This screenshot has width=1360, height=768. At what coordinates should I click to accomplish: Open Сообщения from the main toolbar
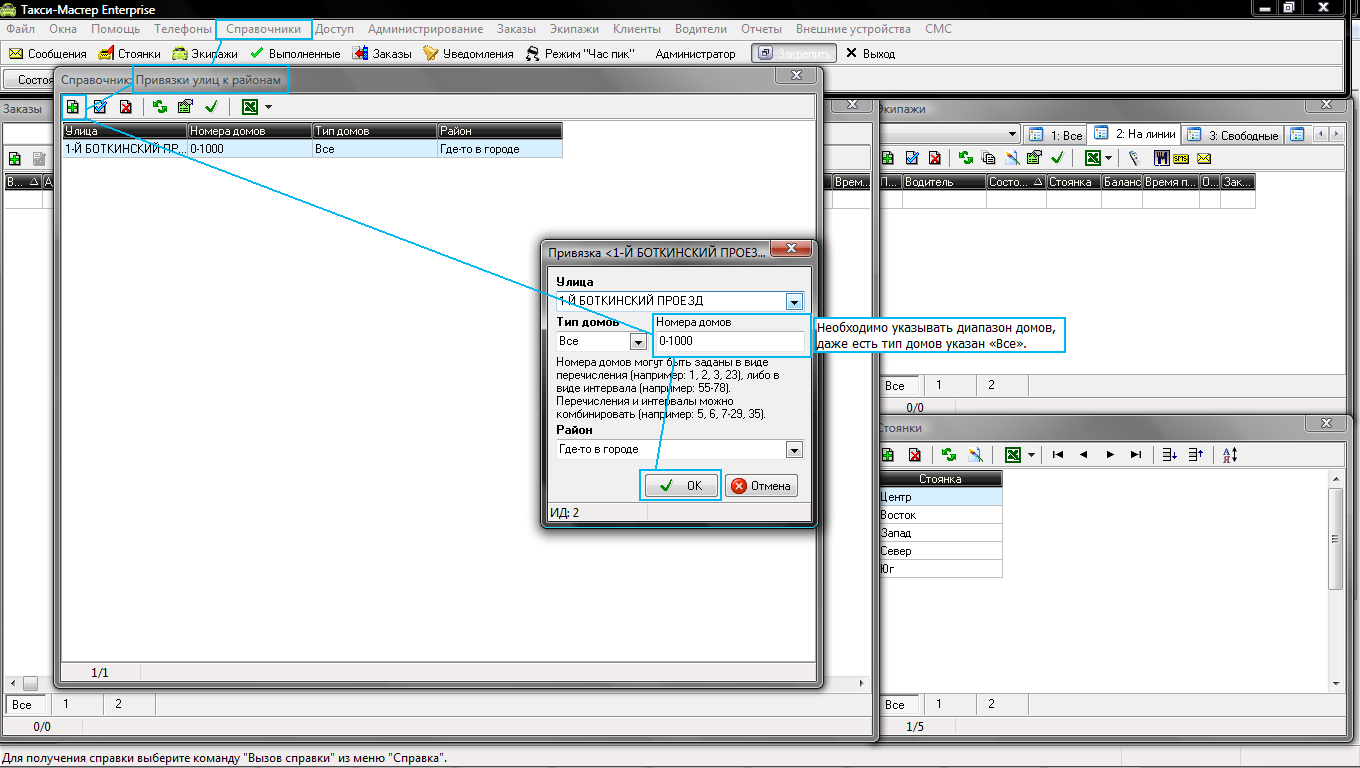(x=47, y=54)
